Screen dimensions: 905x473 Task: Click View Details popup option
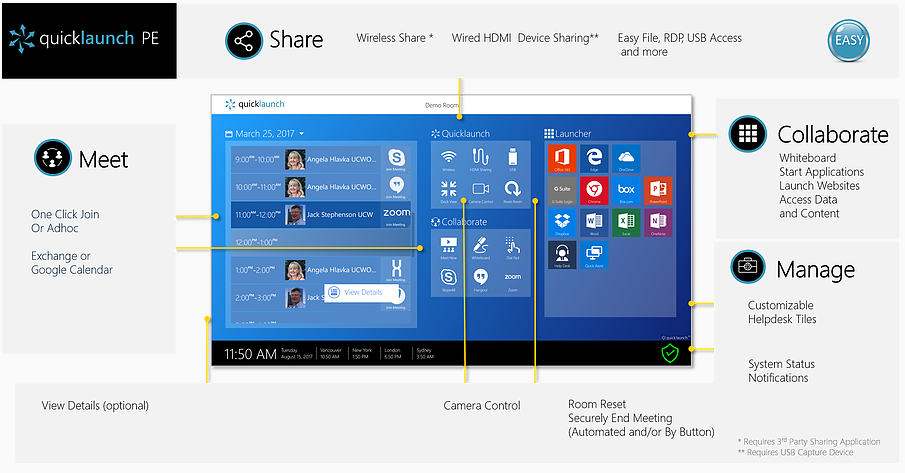point(361,292)
